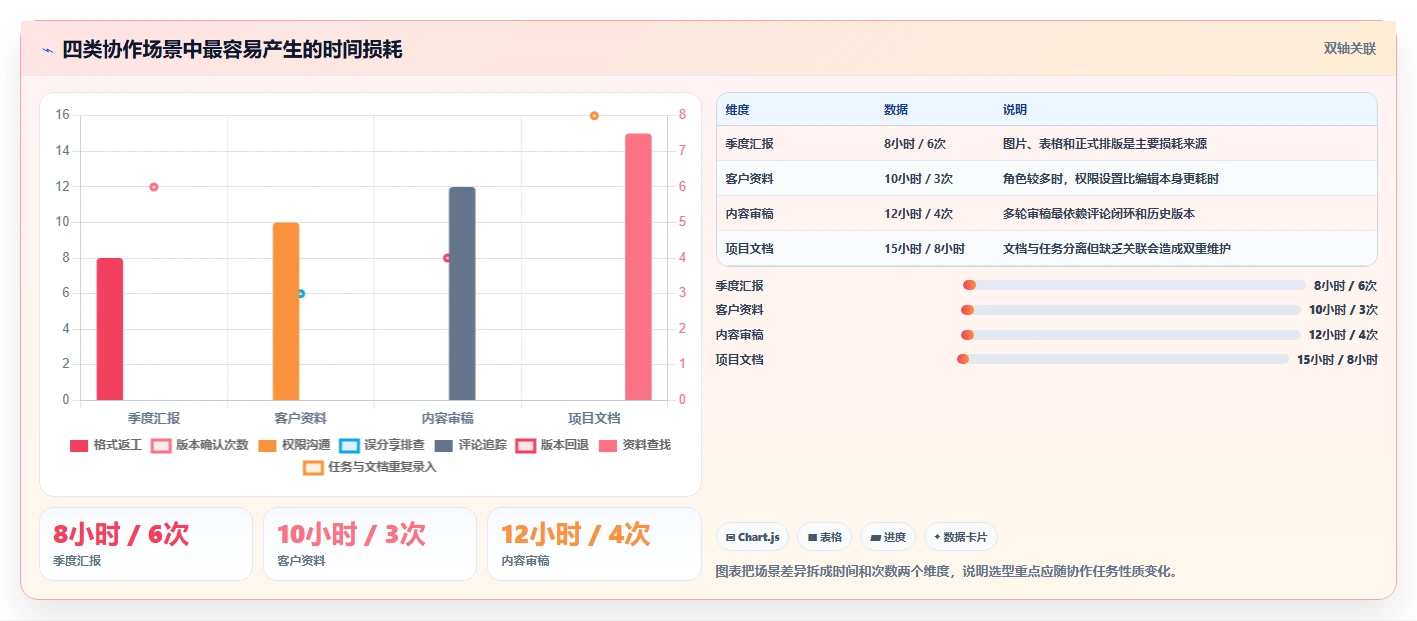Click the Chart.js tag chip
Viewport: 1417px width, 621px height.
pos(752,537)
